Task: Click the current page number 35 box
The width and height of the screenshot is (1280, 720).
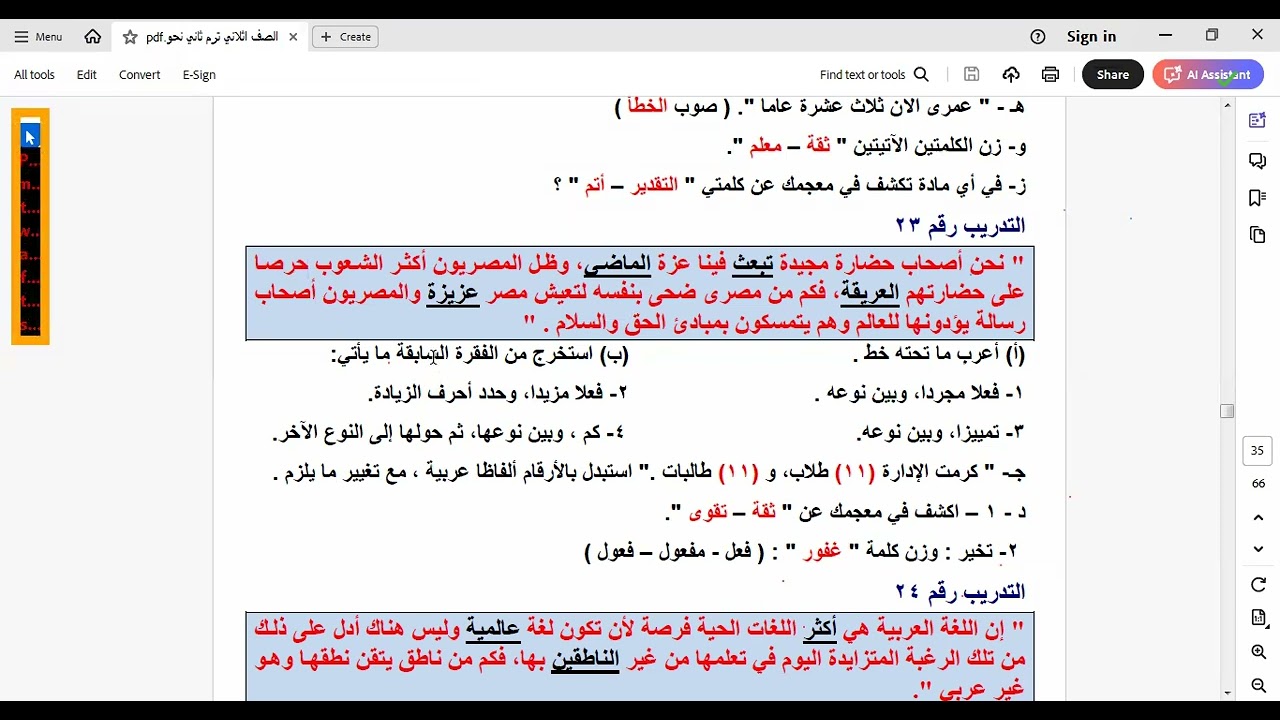Action: point(1258,451)
